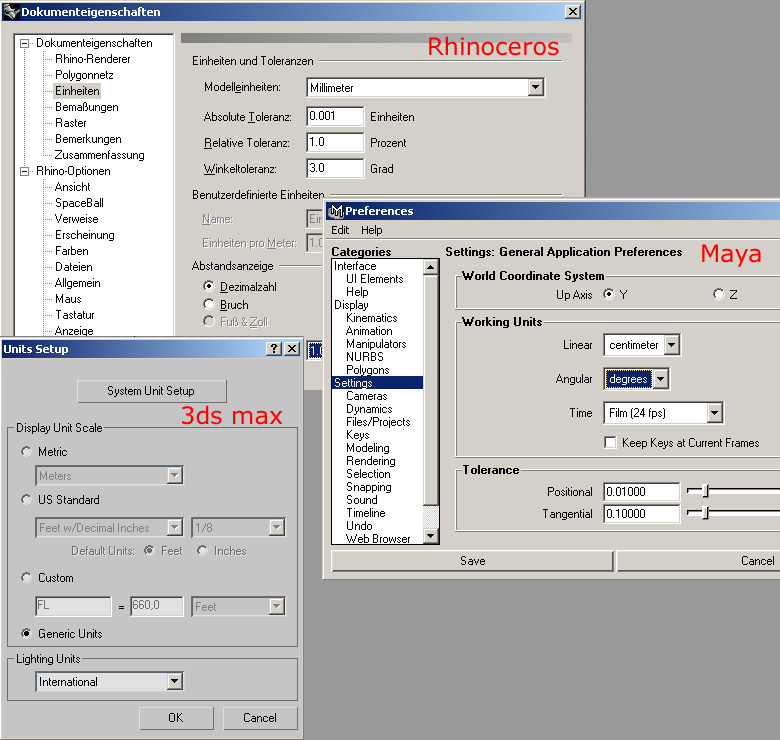Collapse the Dokumenteigenschaften tree node
The height and width of the screenshot is (740, 780).
pos(24,43)
